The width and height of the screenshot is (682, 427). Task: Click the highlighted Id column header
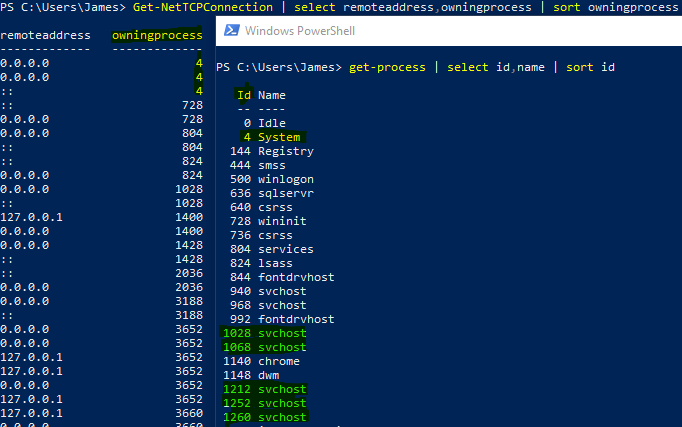tap(244, 95)
